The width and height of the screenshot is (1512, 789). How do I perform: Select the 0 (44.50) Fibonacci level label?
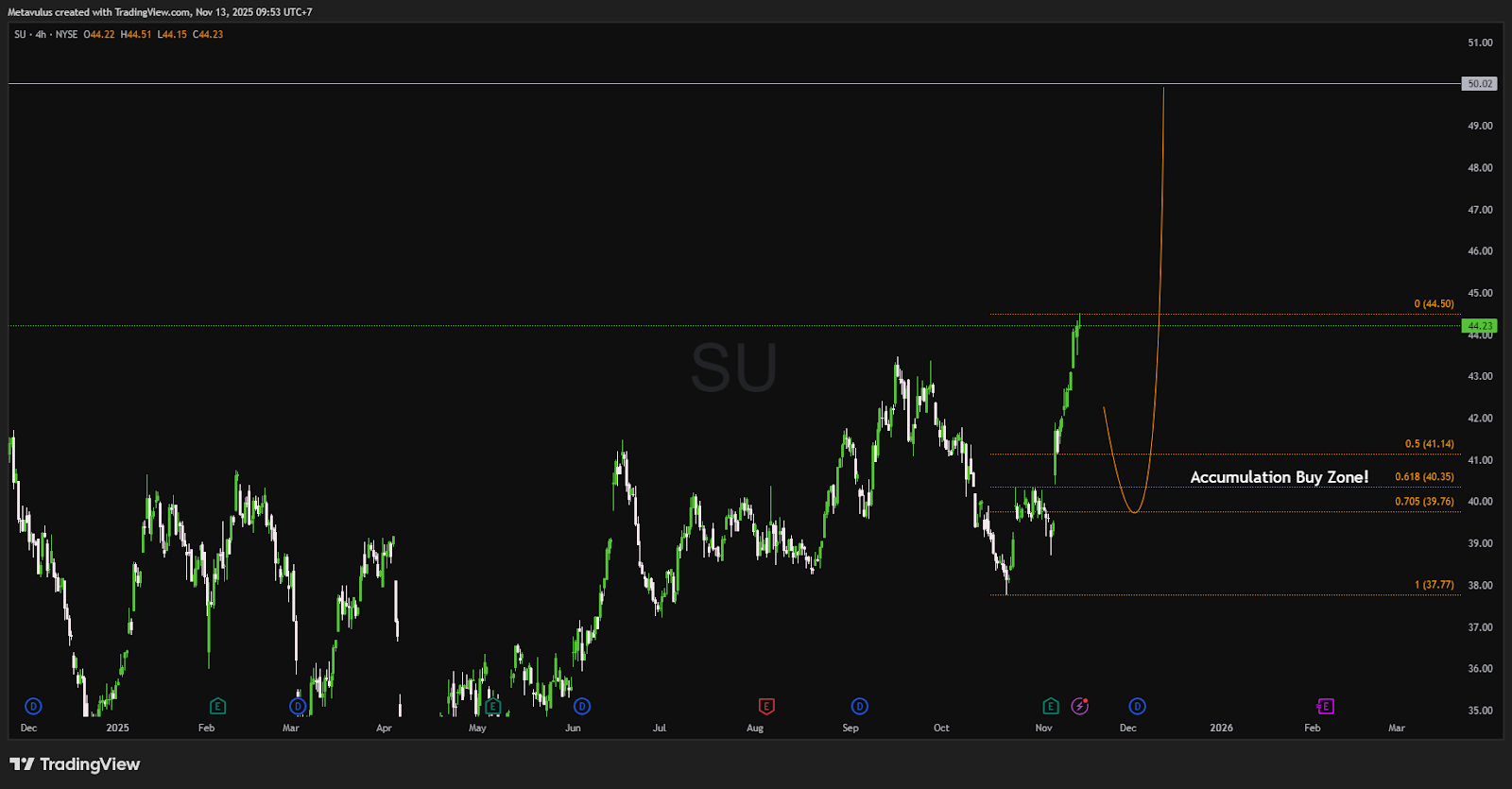pos(1434,304)
